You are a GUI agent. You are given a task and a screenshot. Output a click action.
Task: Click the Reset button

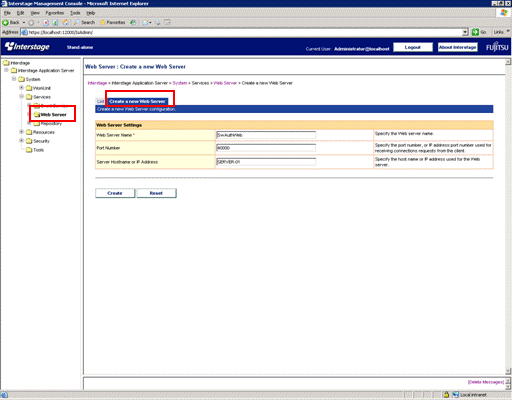click(156, 193)
